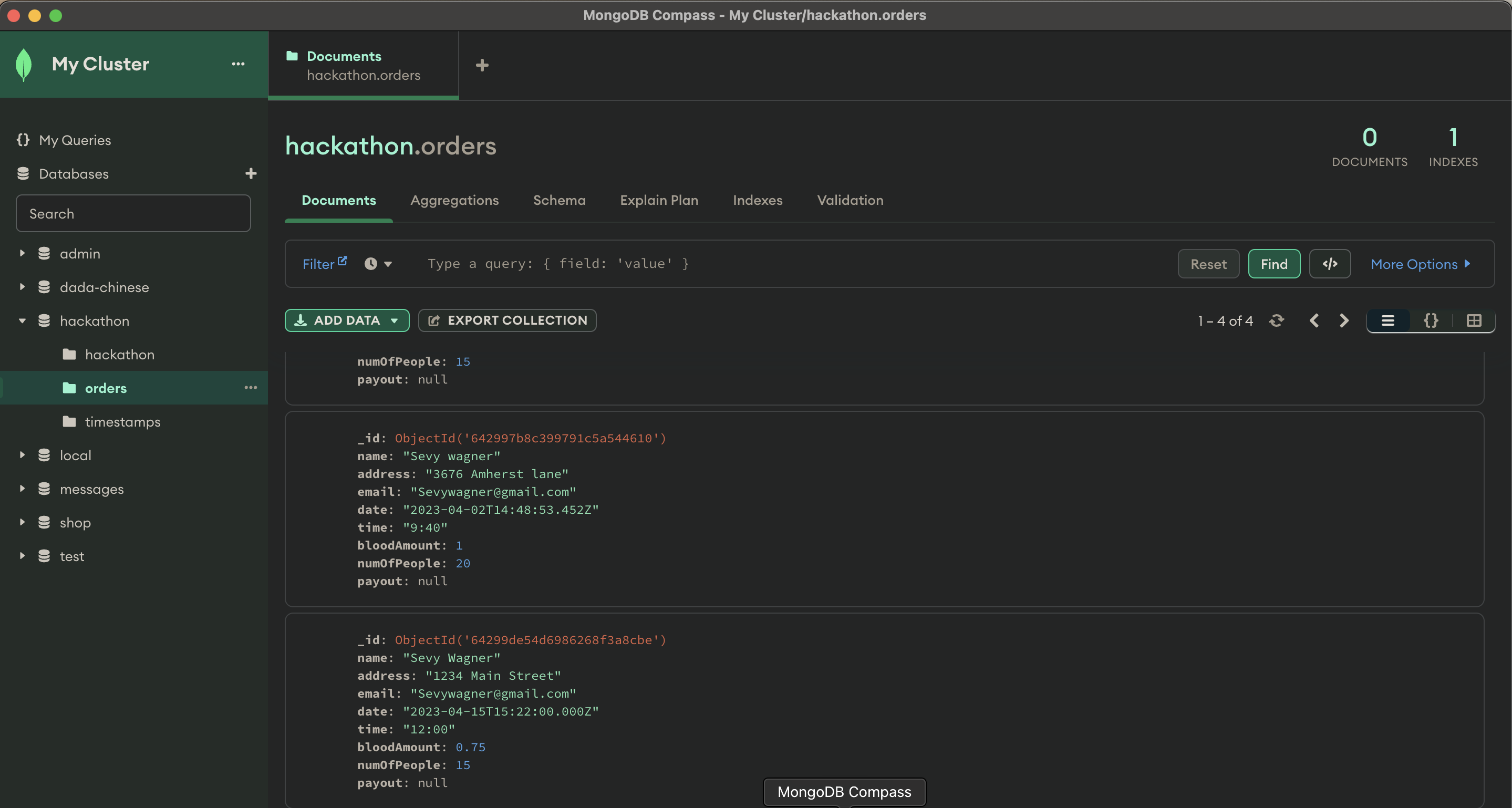
Task: Open the orders collection options ellipsis
Action: pyautogui.click(x=251, y=388)
